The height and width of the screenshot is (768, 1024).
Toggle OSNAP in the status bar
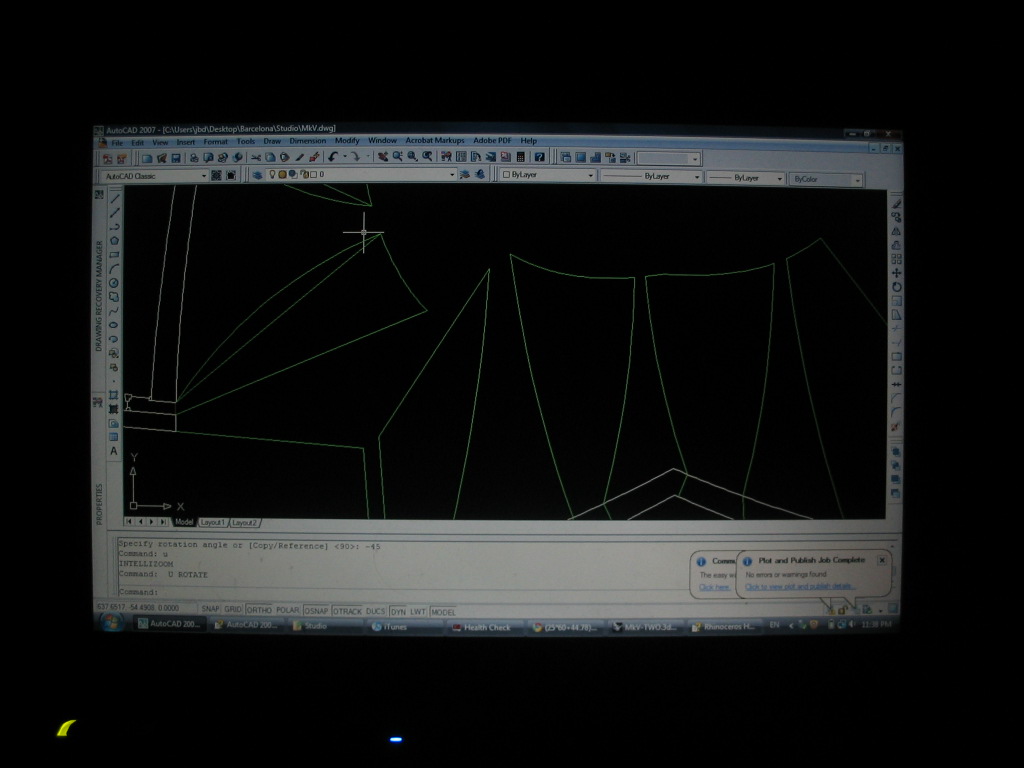(x=316, y=610)
